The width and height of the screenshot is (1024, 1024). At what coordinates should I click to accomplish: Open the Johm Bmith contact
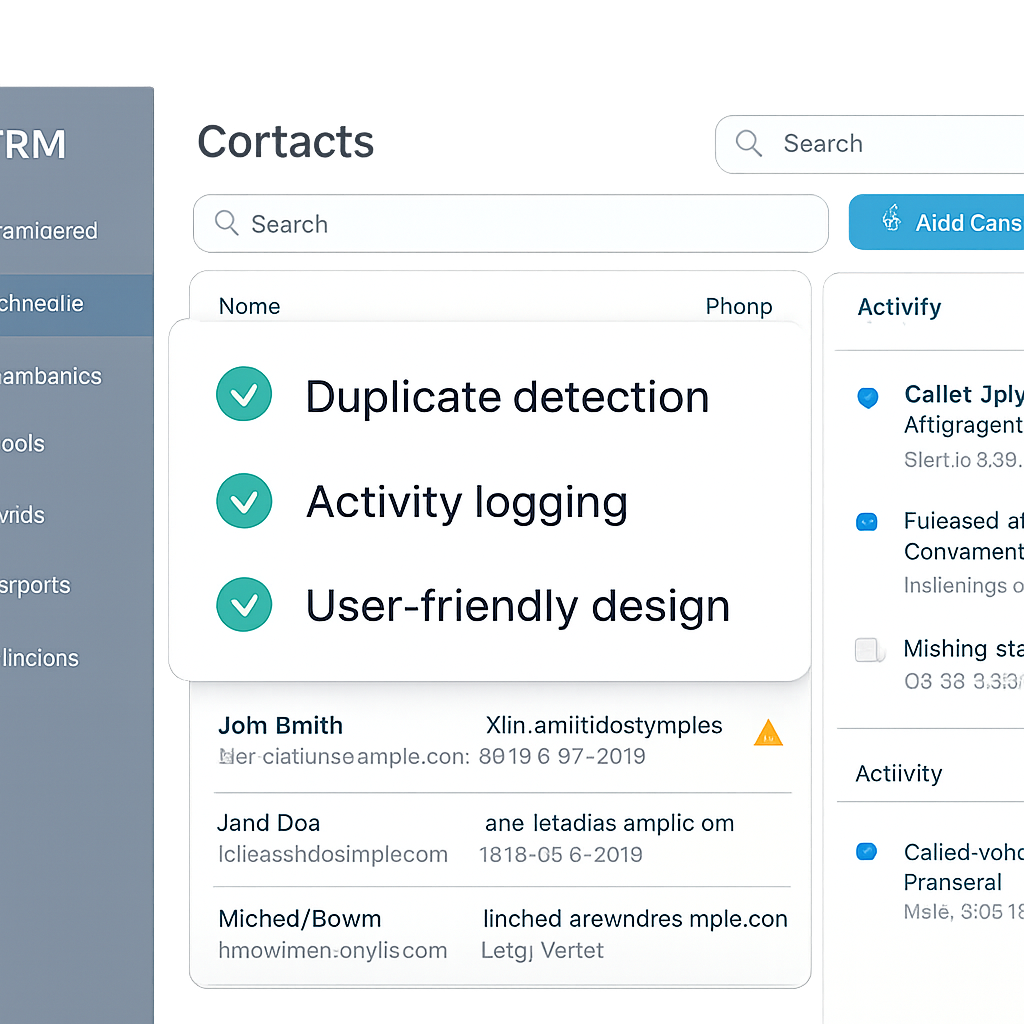[x=280, y=726]
